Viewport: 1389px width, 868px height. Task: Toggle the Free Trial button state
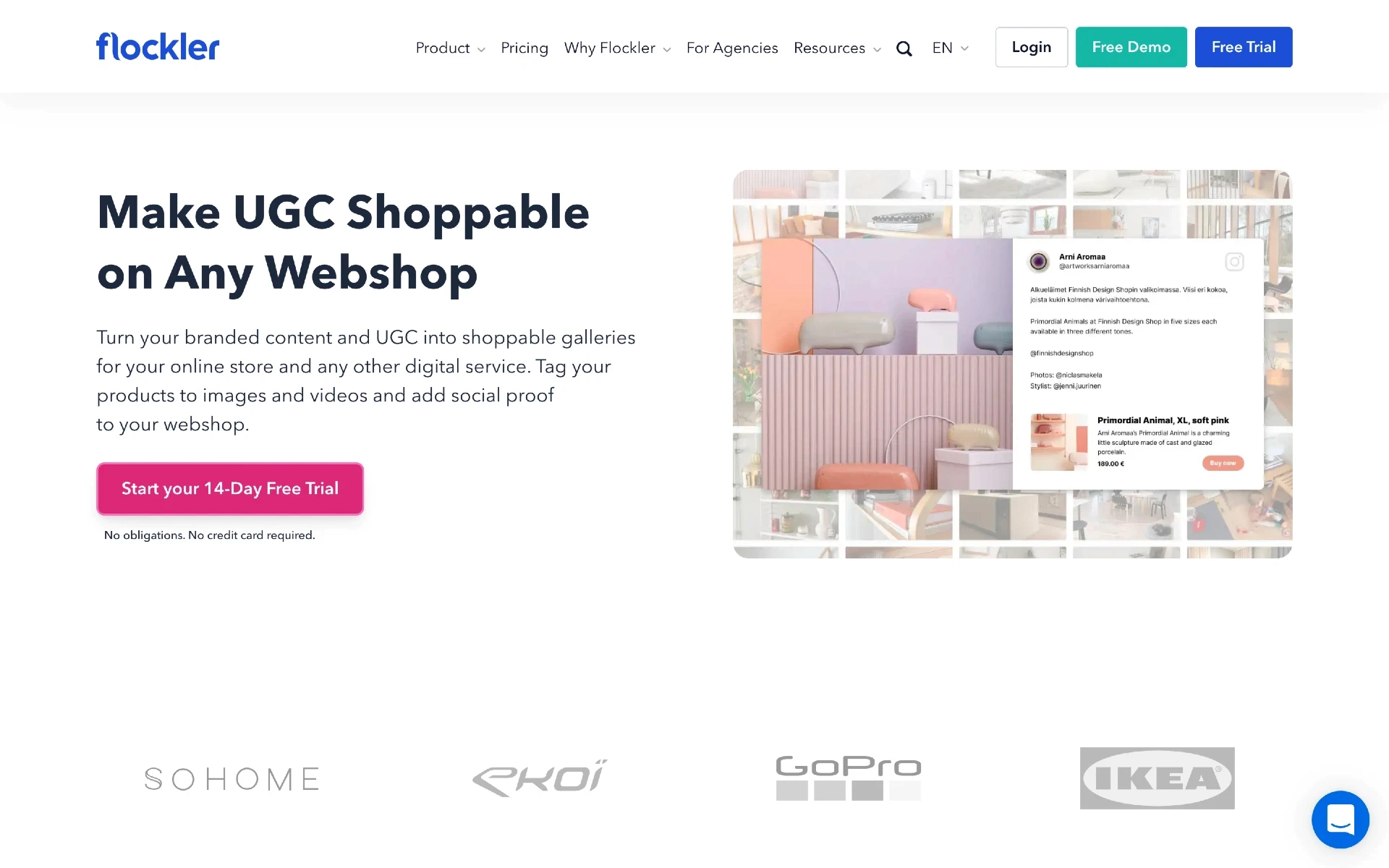[1243, 47]
